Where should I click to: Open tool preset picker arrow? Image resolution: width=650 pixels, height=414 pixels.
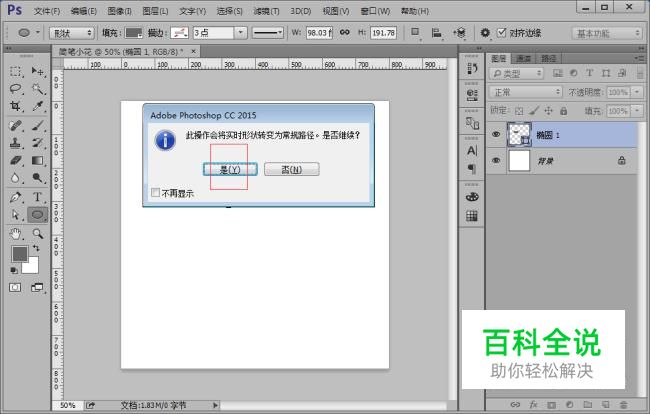[38, 32]
